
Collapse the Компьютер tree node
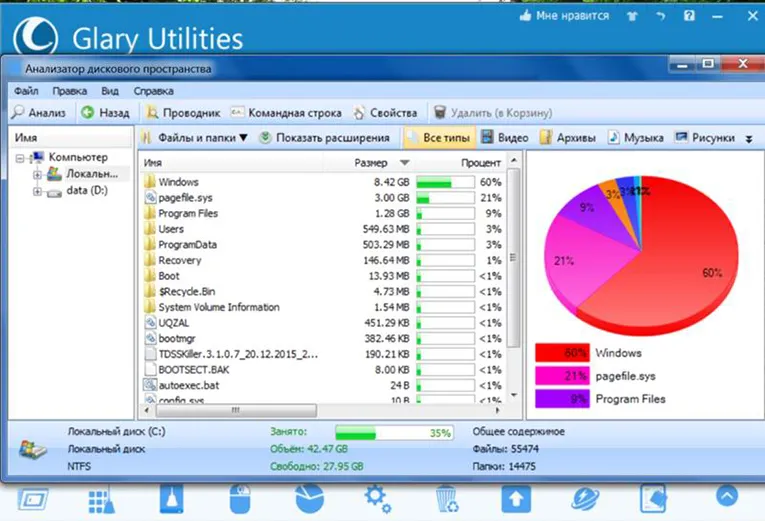pyautogui.click(x=20, y=159)
